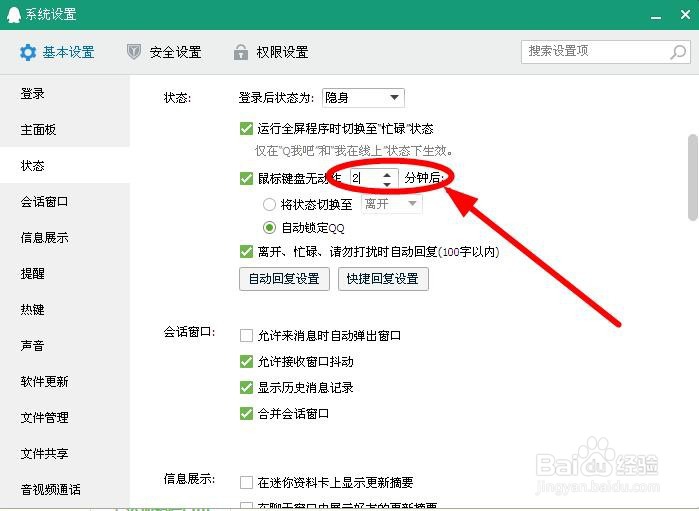
Task: Click the vertical scrollbar thumb
Action: tap(693, 177)
